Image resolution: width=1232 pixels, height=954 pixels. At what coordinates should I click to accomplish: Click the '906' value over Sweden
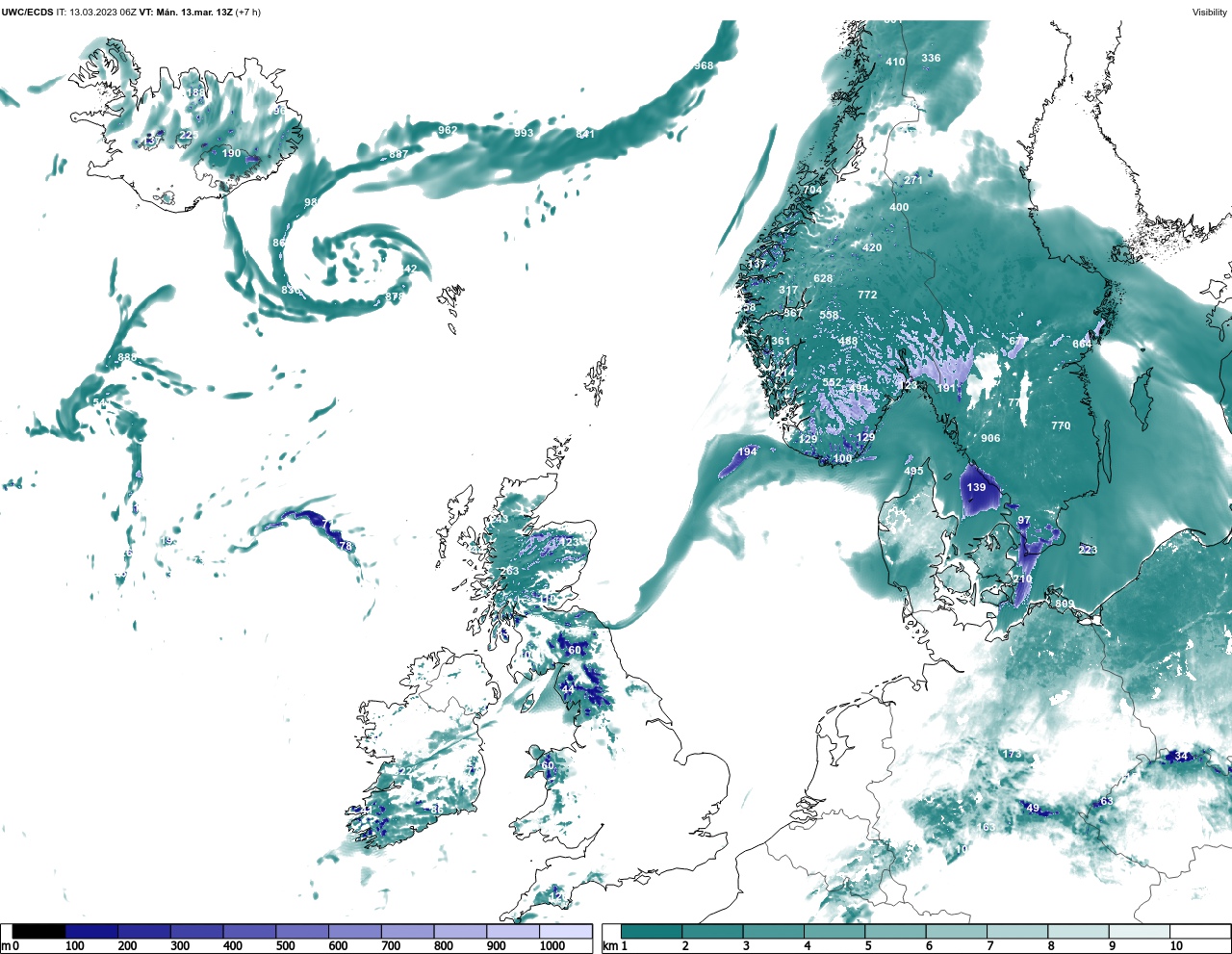coord(990,438)
